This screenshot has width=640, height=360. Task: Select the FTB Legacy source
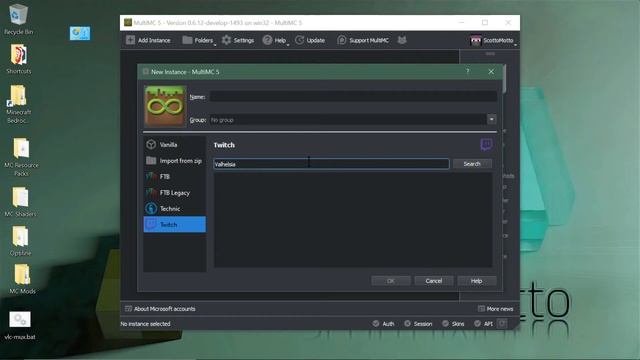click(x=175, y=193)
